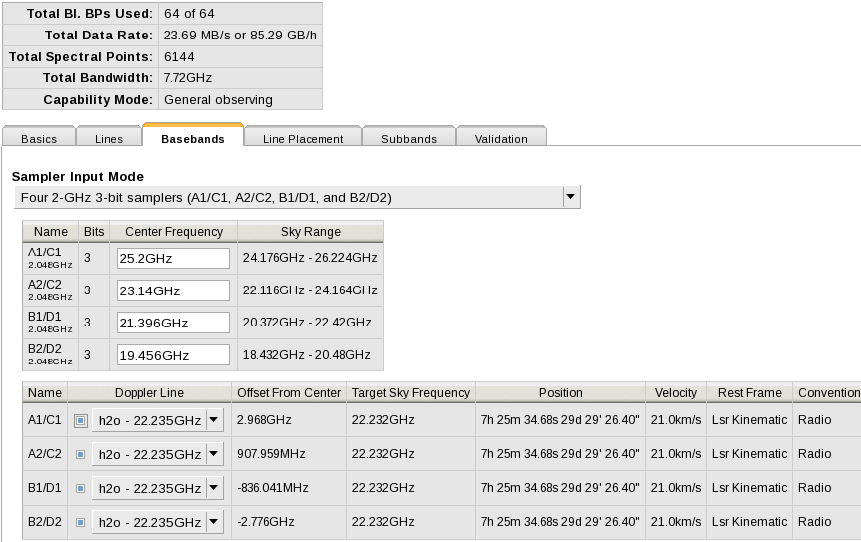Expand the B1/D1 Doppler Line dropdown
This screenshot has width=861, height=542.
214,488
